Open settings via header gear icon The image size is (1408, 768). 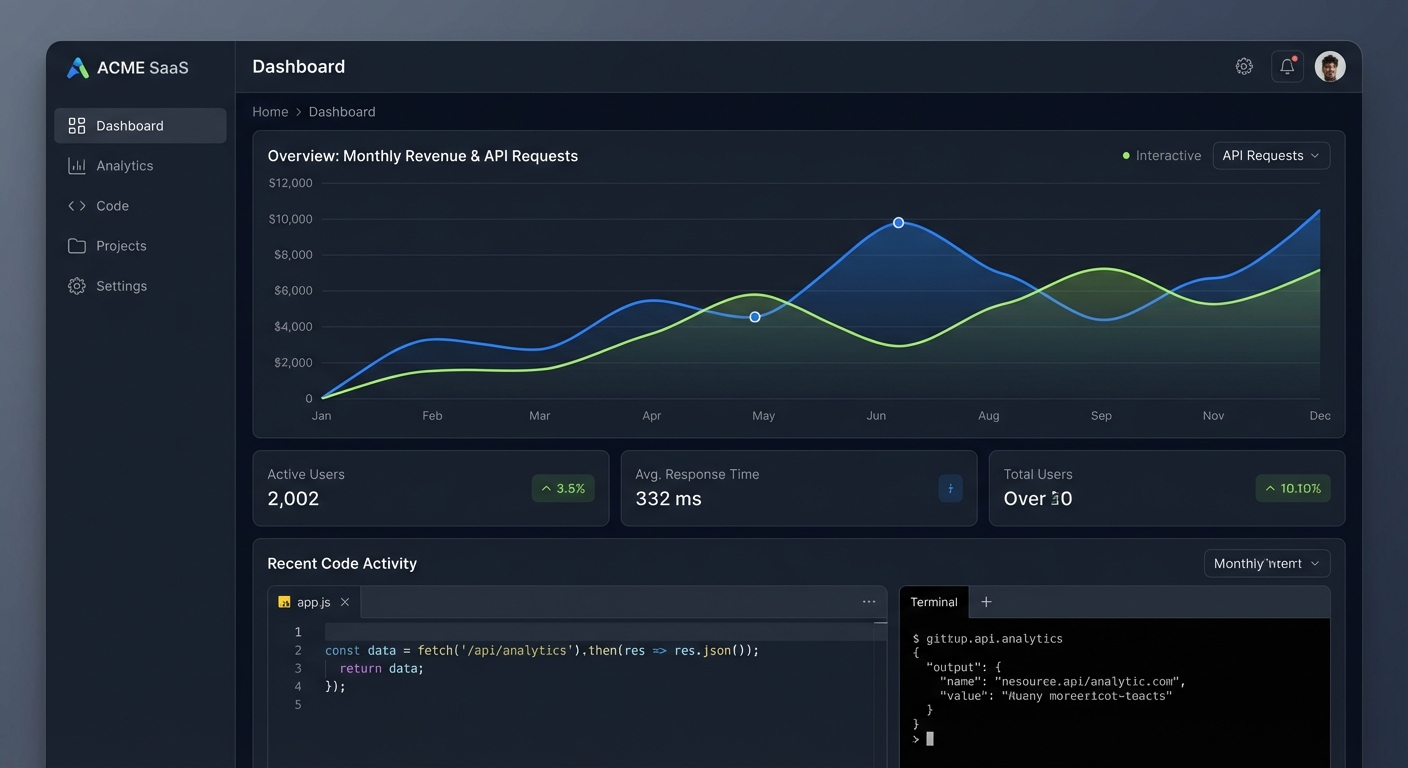[x=1244, y=67]
